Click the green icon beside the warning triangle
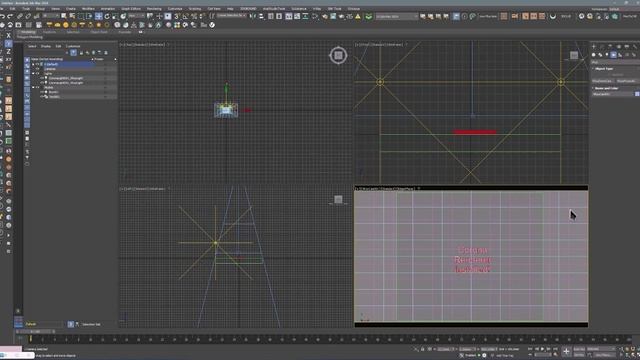 (369, 16)
